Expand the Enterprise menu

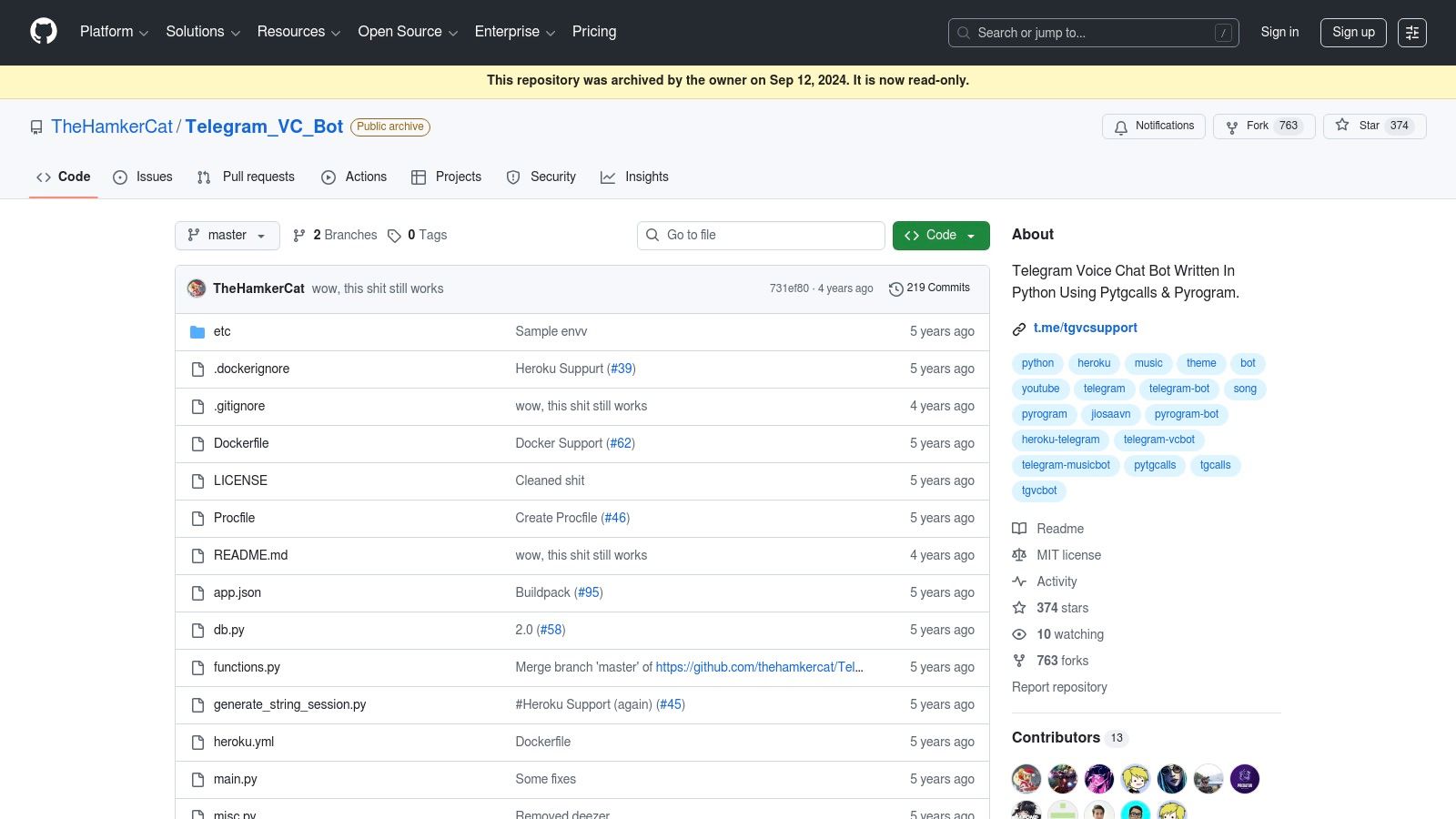pyautogui.click(x=514, y=32)
